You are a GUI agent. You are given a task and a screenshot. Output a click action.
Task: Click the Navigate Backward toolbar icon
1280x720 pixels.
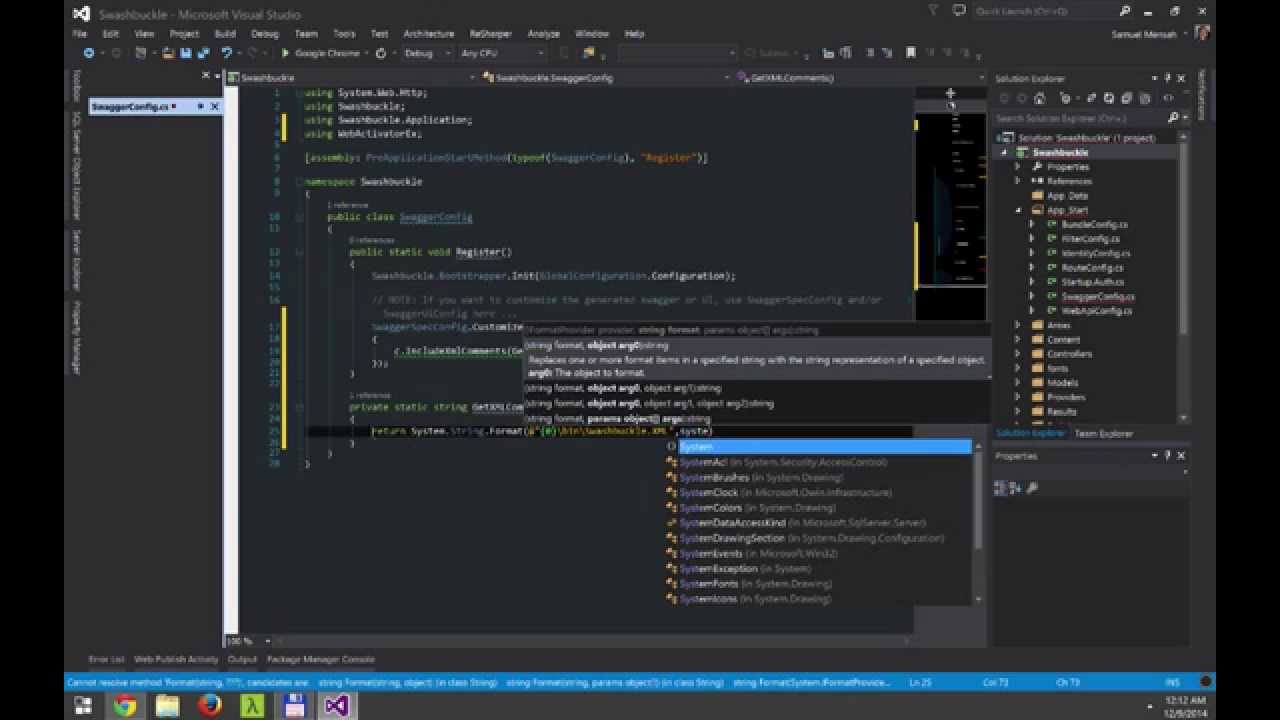[89, 53]
